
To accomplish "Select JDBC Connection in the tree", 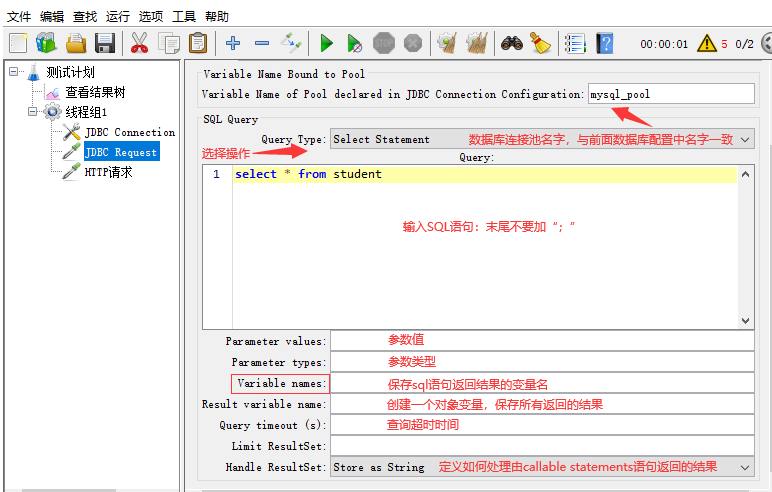I will [129, 132].
